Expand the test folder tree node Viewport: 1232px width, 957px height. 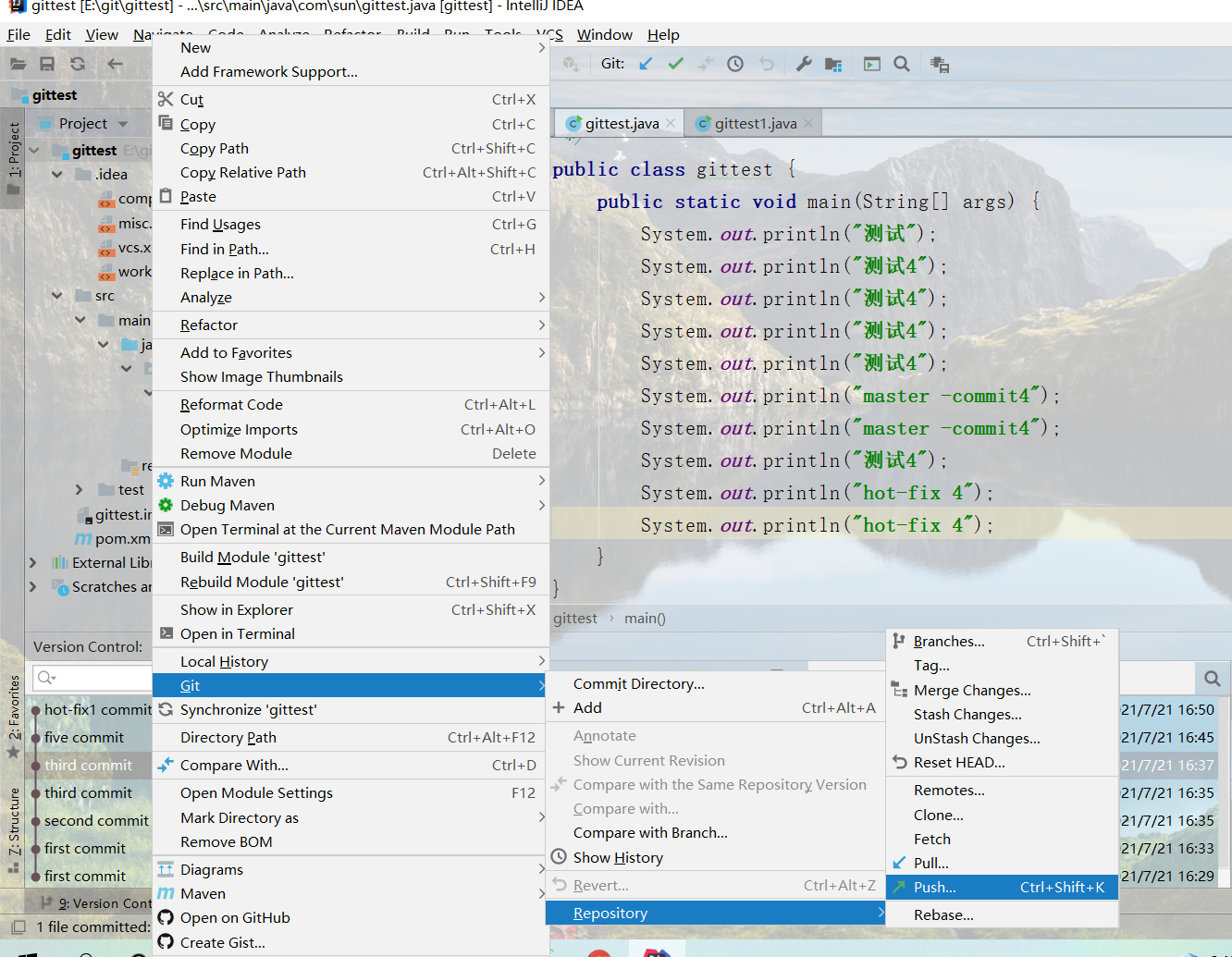tap(80, 489)
